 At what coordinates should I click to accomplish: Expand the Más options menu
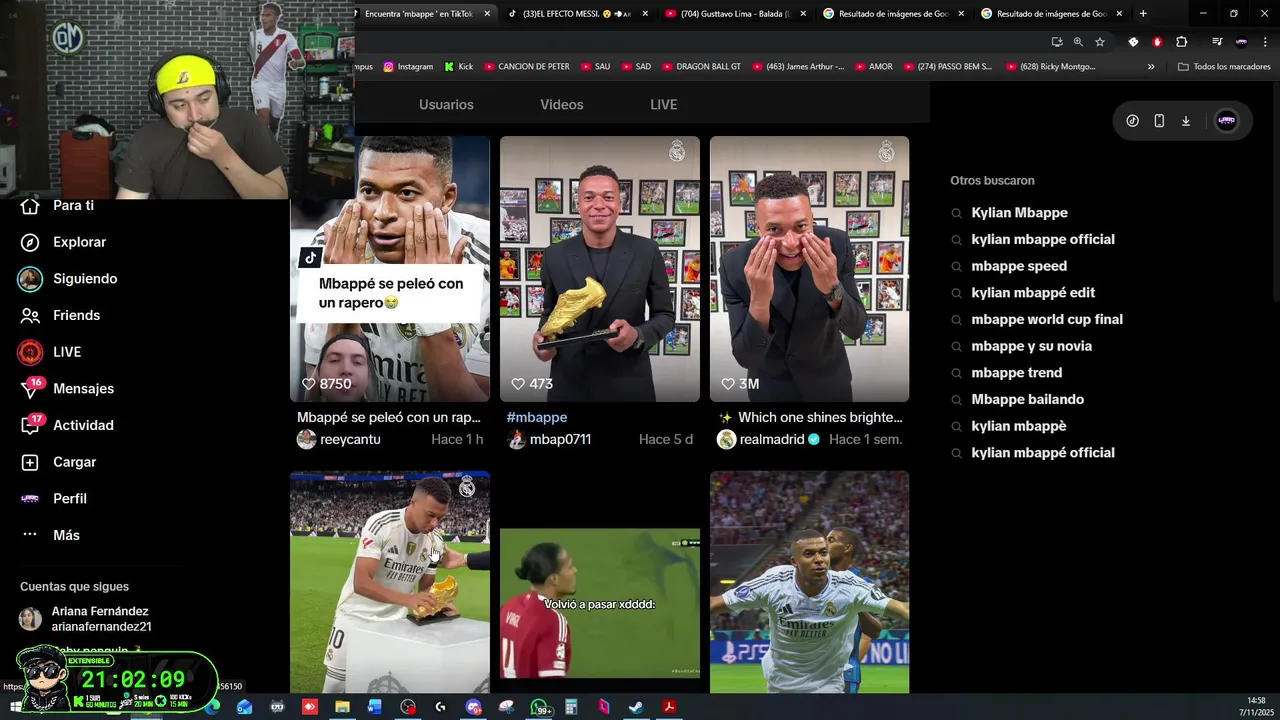pyautogui.click(x=50, y=535)
